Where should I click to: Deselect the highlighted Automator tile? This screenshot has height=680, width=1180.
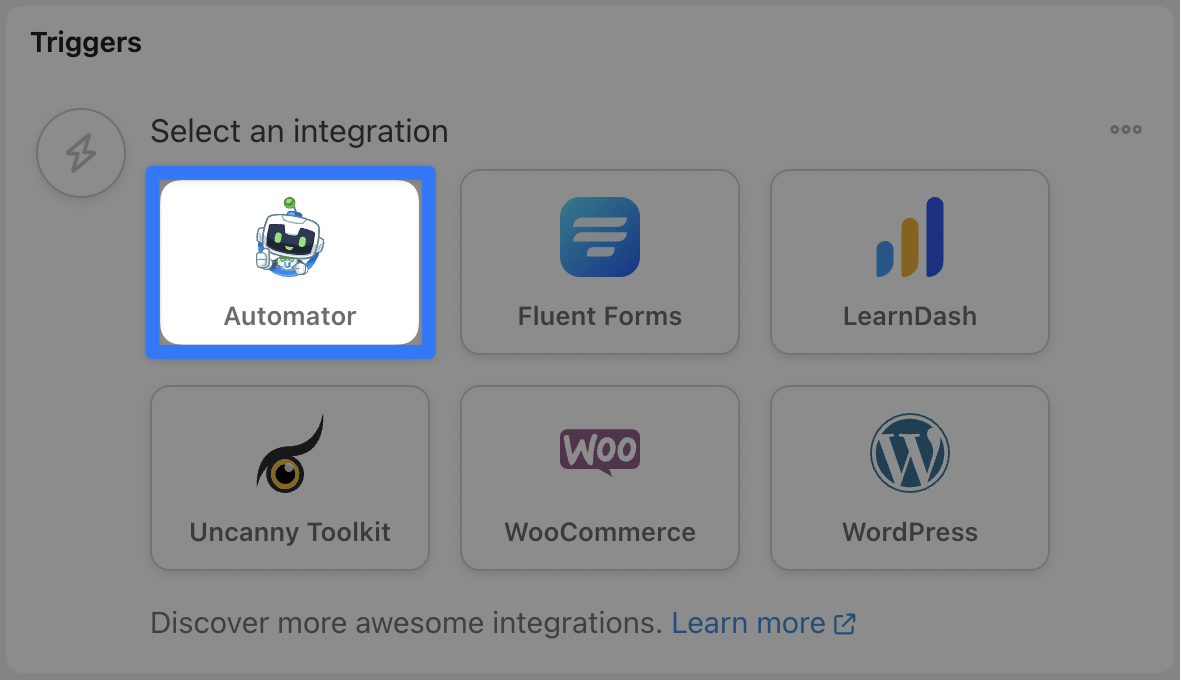[x=290, y=262]
